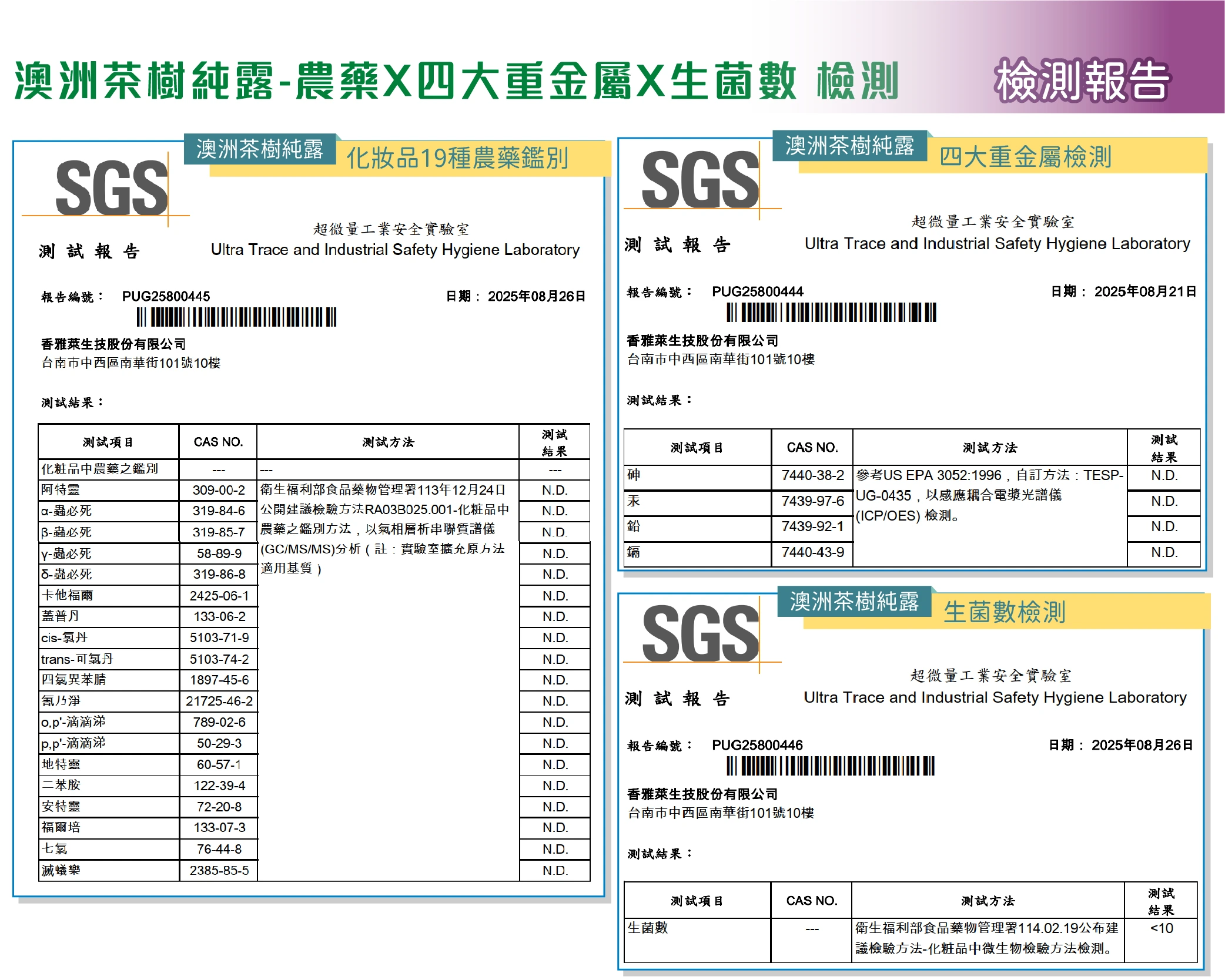Click the teal 澳洲茶樹純露 tag on pesticide report
This screenshot has height=980, width=1225.
pos(259,149)
